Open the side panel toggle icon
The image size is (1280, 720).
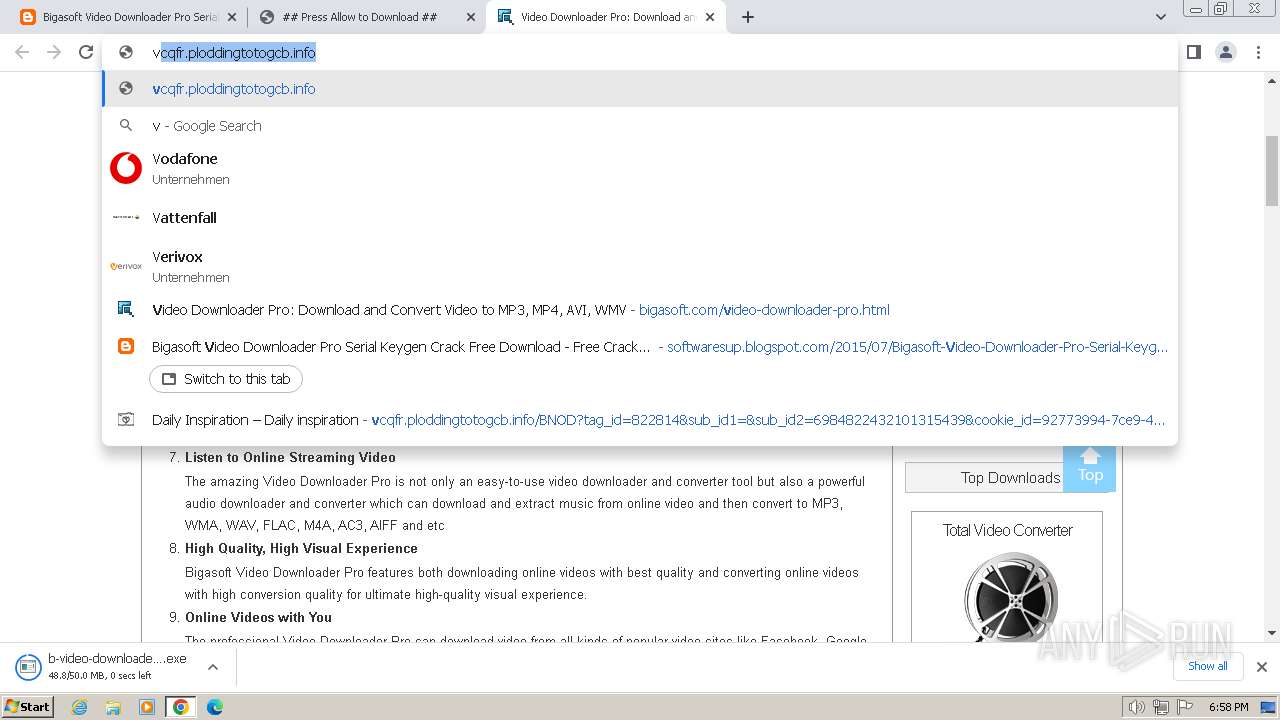1193,52
